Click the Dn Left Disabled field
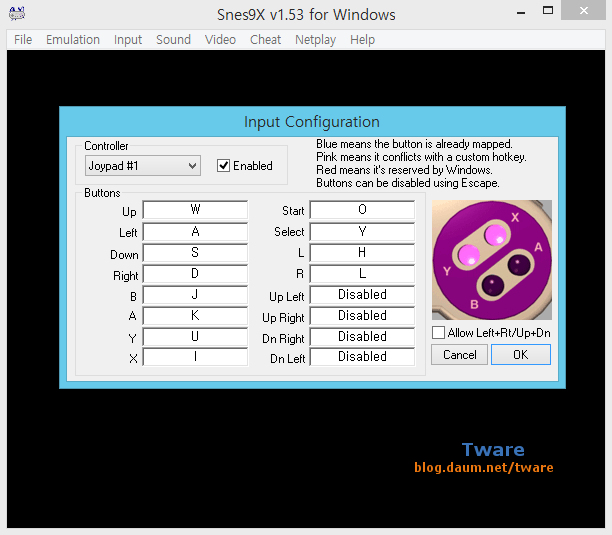 (x=362, y=357)
